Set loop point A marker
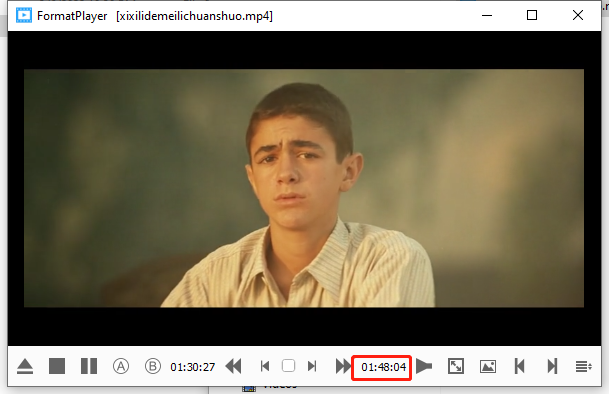The width and height of the screenshot is (609, 394). tap(121, 366)
